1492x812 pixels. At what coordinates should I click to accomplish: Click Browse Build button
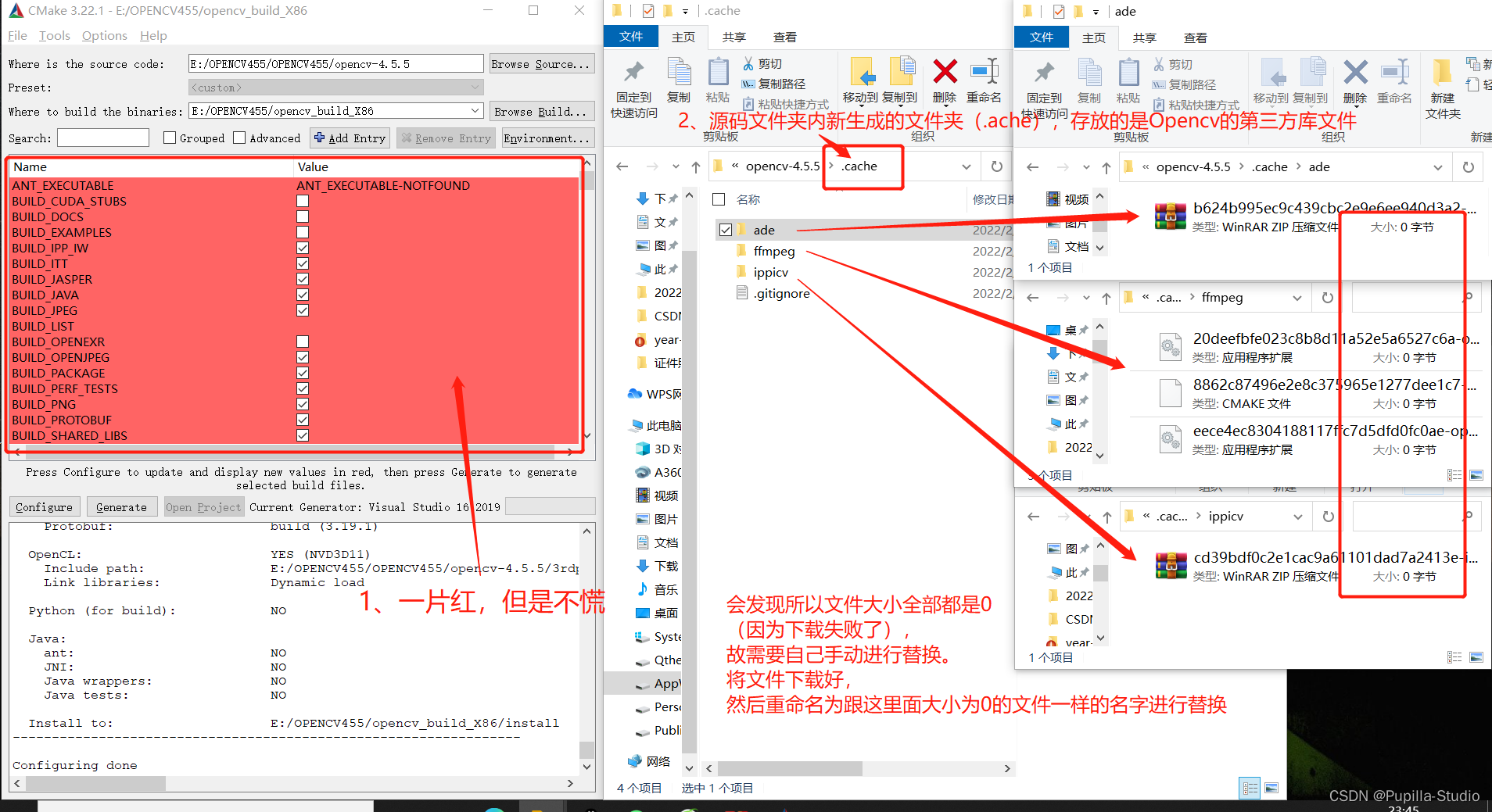(540, 111)
